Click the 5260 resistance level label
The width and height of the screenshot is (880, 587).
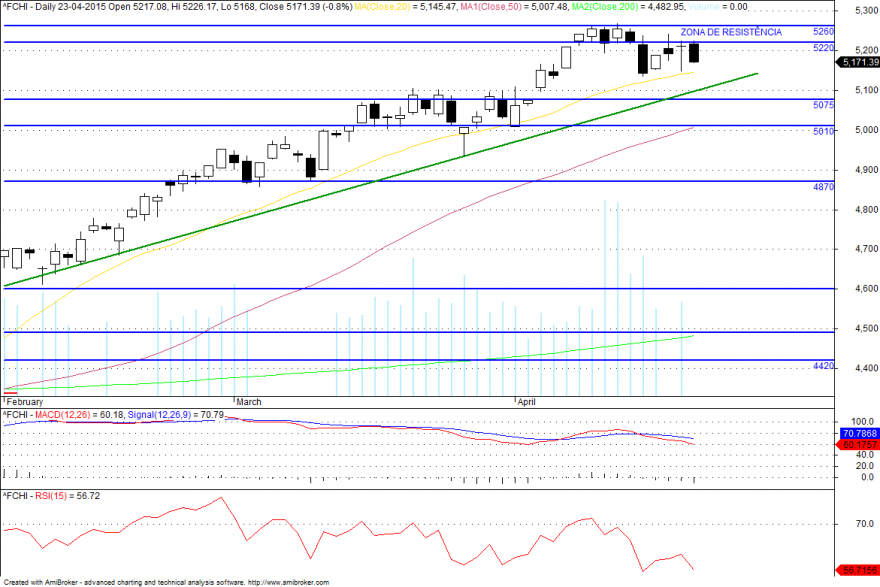[x=823, y=31]
